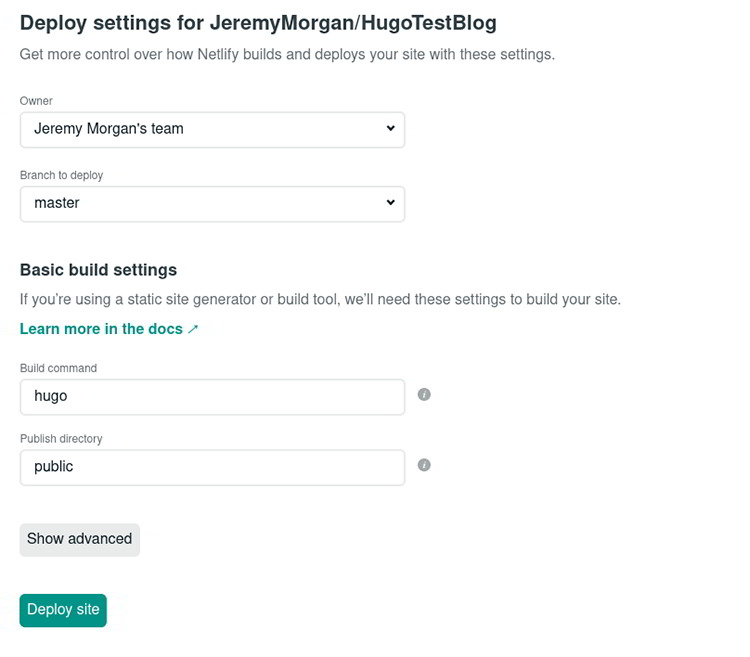Focus the Publish directory input field
Screen dimensions: 750x657
coord(212,467)
